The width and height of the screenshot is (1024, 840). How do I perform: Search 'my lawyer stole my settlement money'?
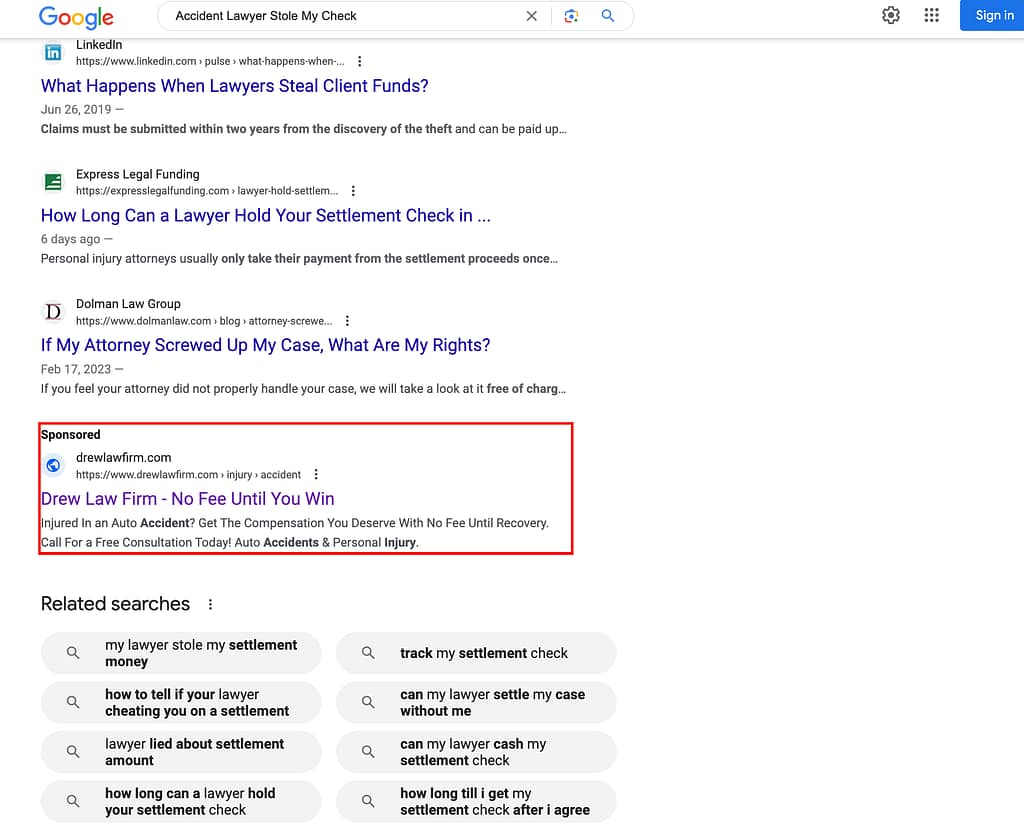(x=181, y=653)
